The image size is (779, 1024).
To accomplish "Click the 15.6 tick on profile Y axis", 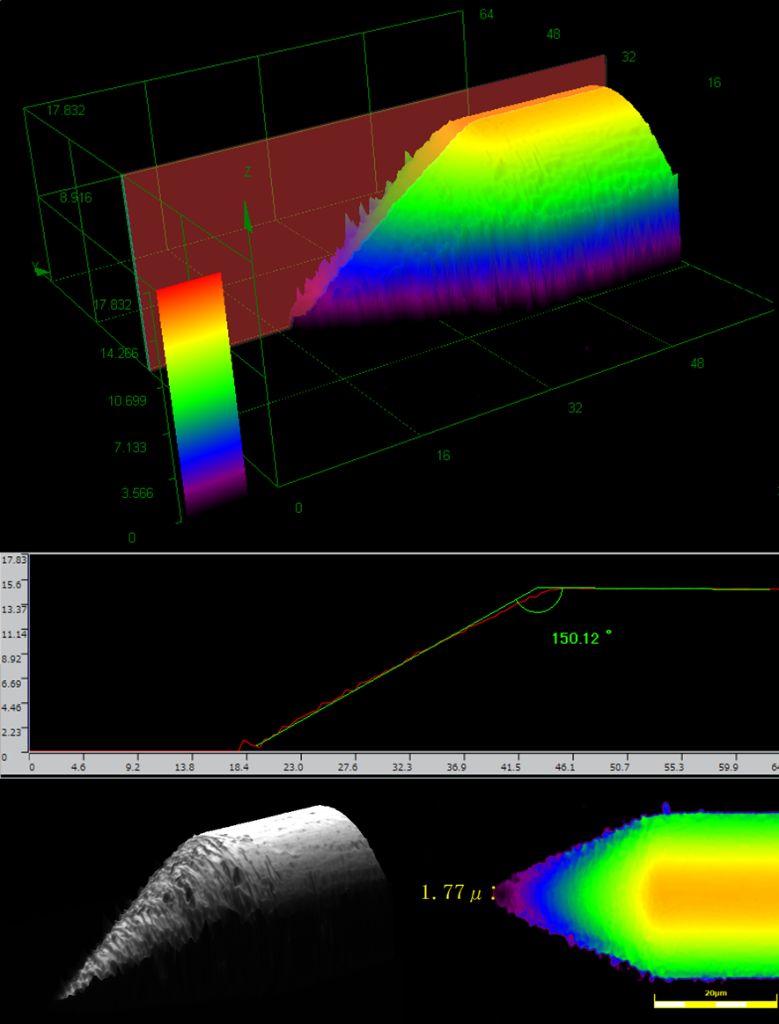I will (x=14, y=585).
